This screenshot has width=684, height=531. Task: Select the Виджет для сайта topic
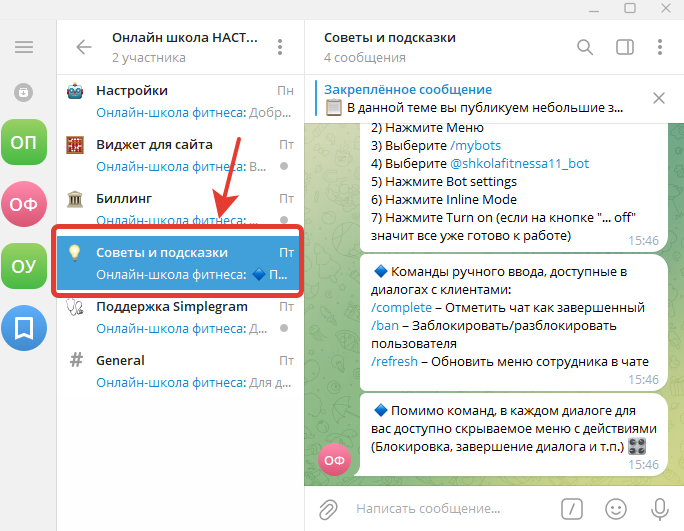coord(180,155)
